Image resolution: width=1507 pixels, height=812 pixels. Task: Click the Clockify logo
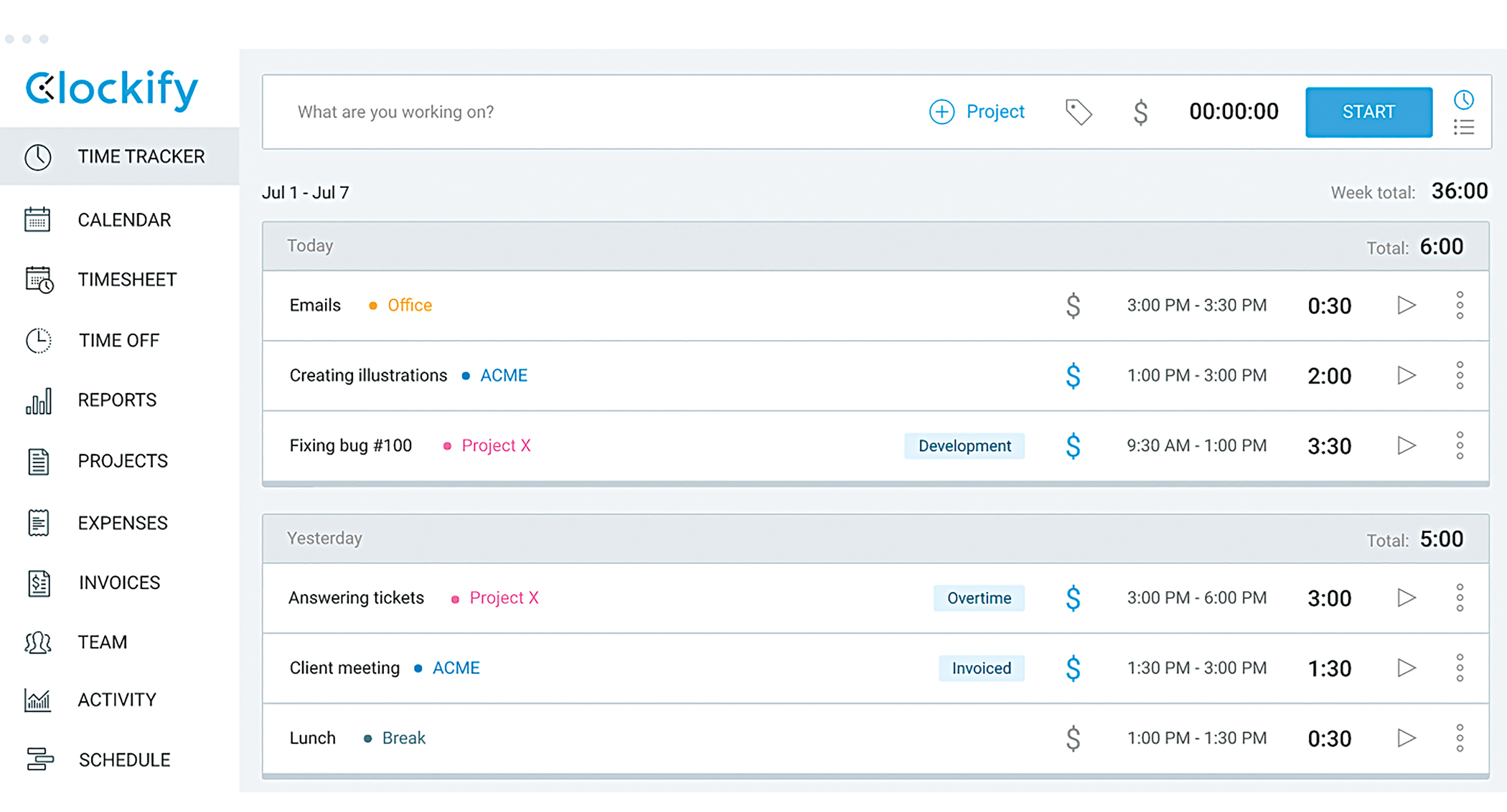pyautogui.click(x=111, y=89)
